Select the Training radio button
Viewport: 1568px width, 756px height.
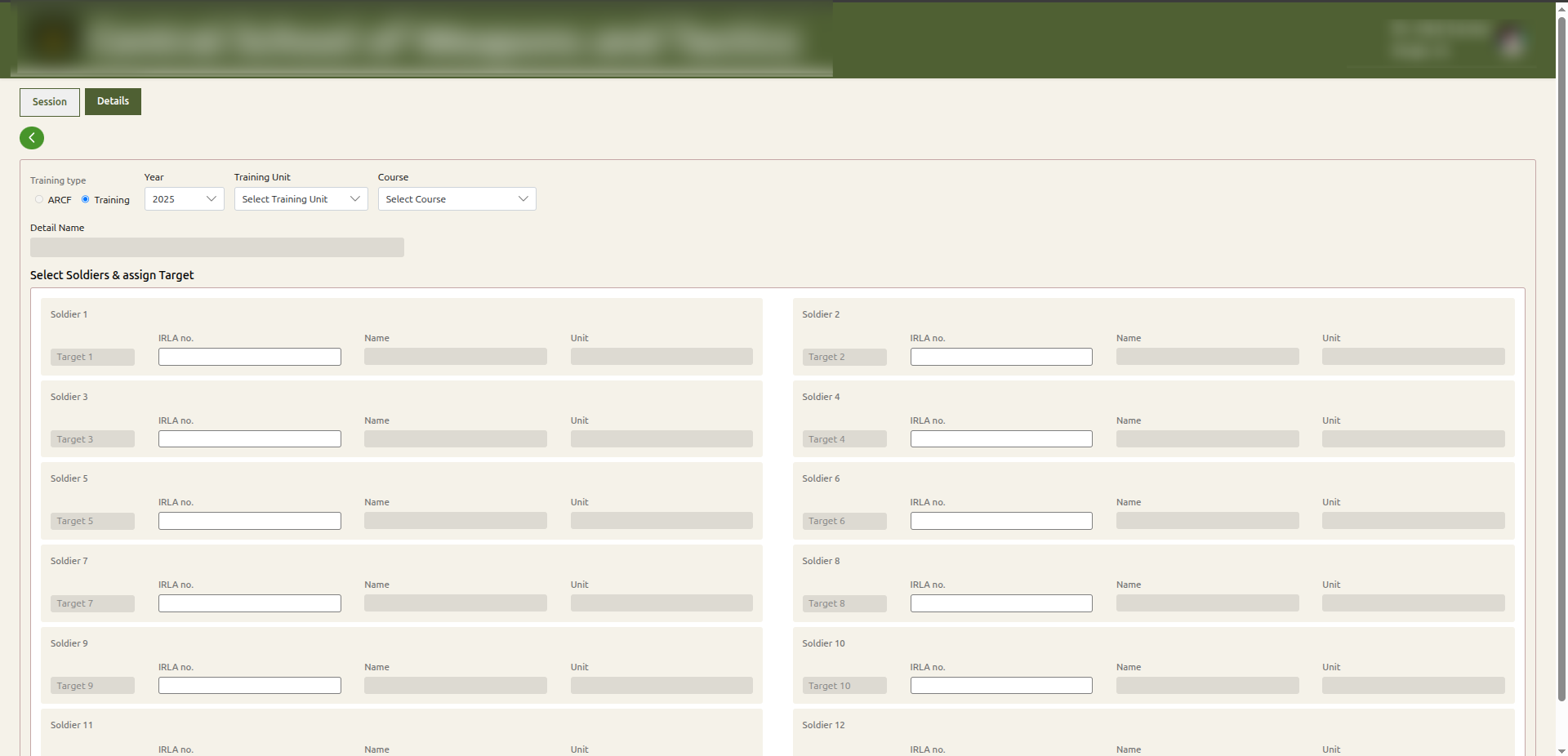click(86, 199)
